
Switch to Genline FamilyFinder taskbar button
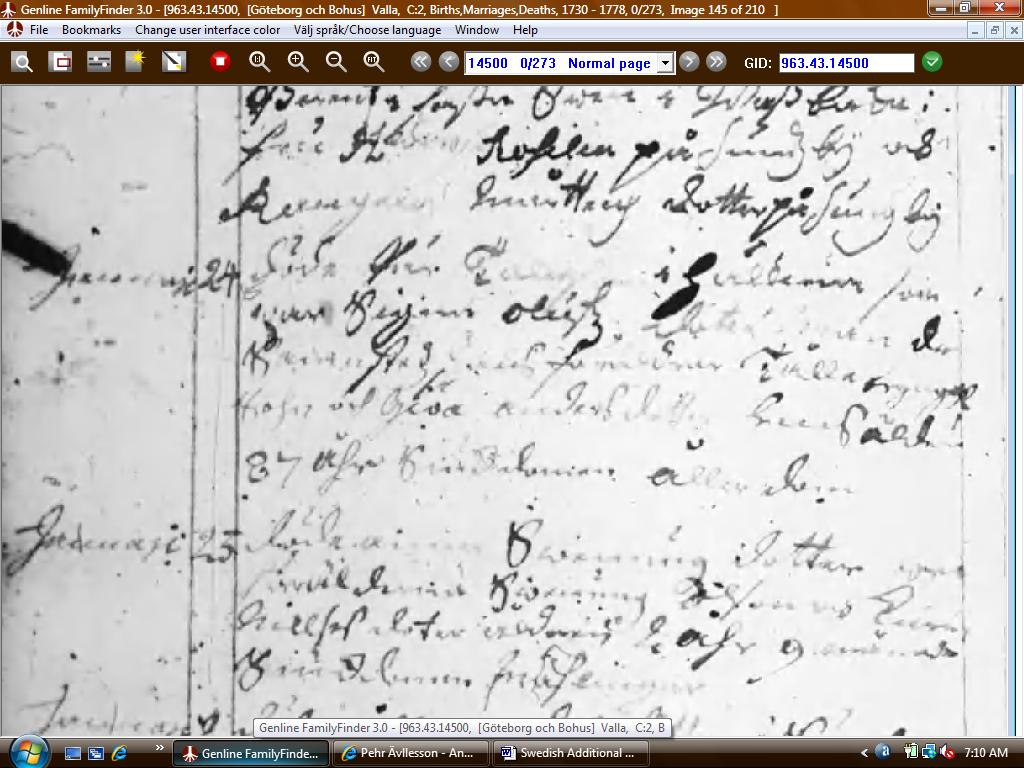tap(251, 753)
